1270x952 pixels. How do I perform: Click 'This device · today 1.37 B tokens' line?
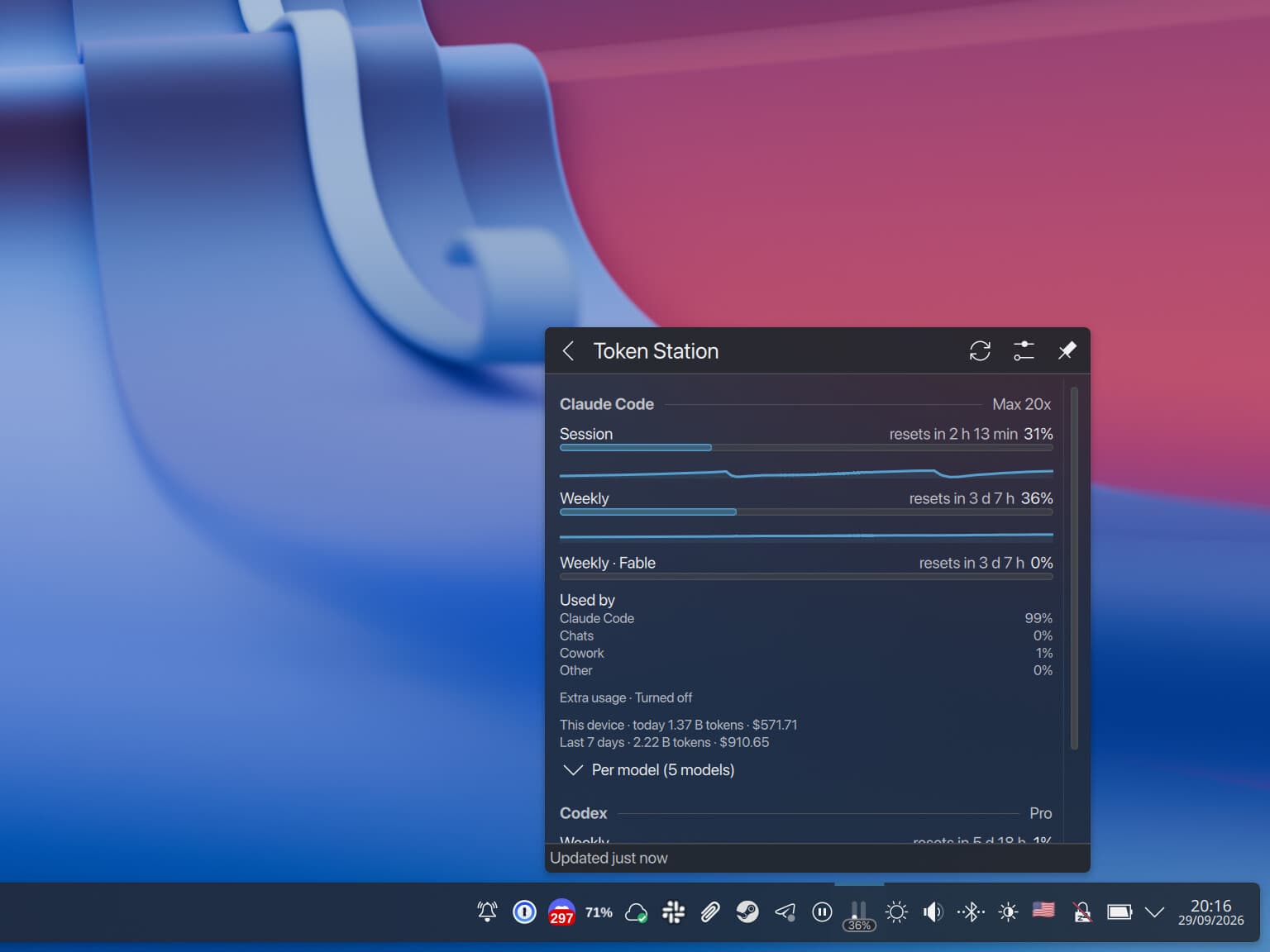[x=678, y=725]
